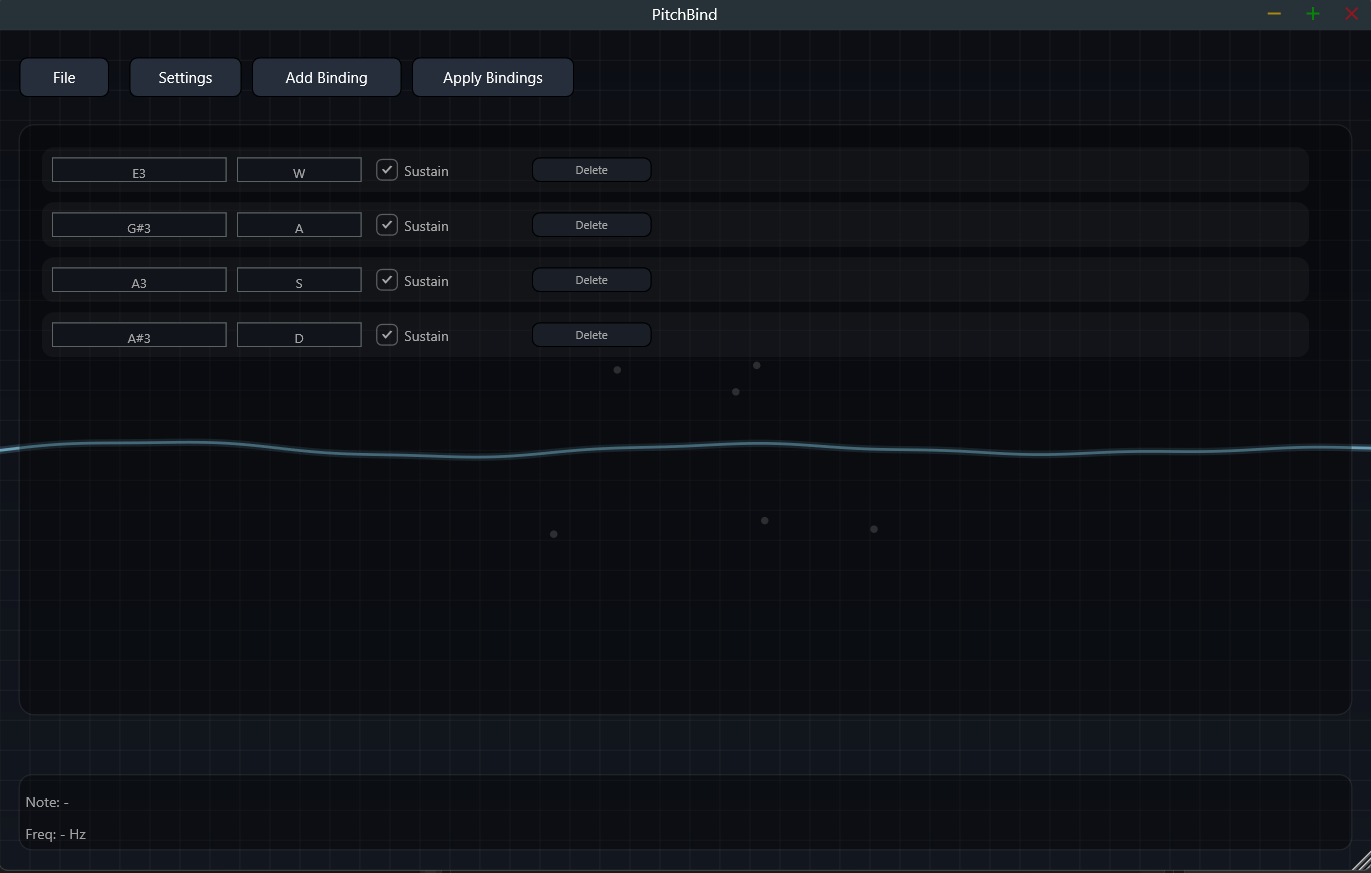Edit the G#3 note field

pyautogui.click(x=138, y=224)
